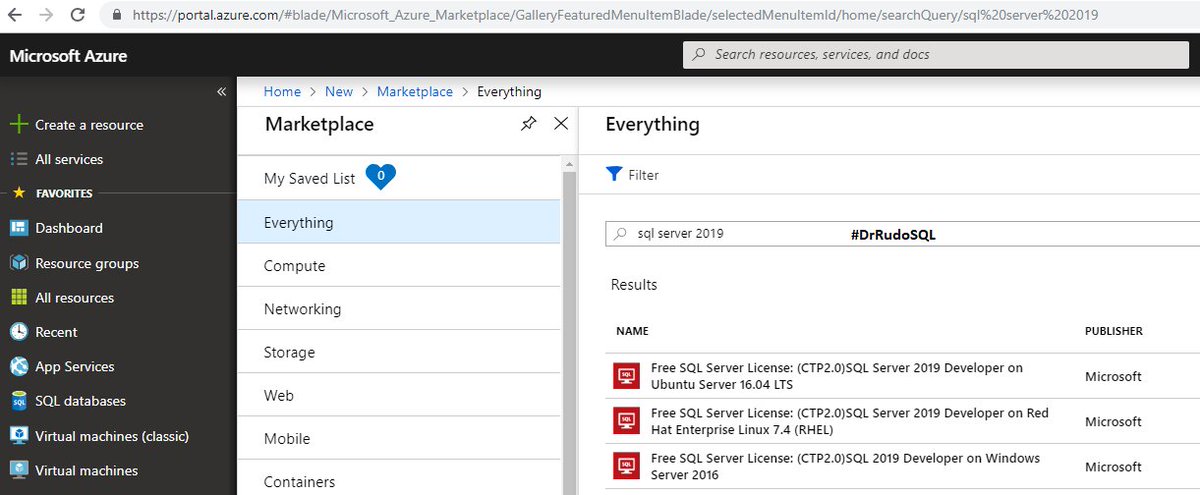Open the App Services globe icon
The image size is (1200, 495).
click(18, 366)
